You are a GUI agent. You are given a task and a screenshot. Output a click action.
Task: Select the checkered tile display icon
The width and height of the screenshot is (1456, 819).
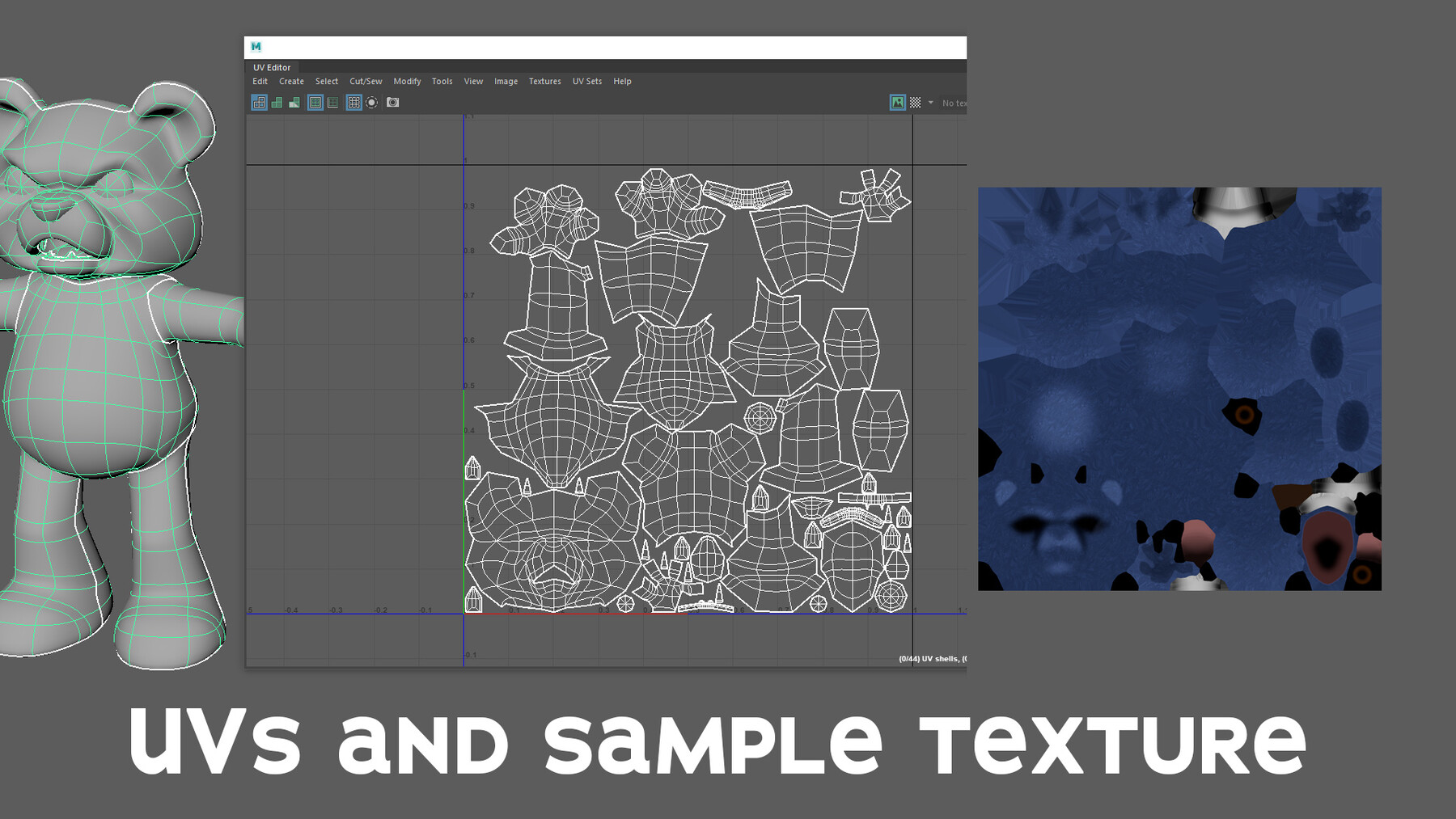click(353, 102)
